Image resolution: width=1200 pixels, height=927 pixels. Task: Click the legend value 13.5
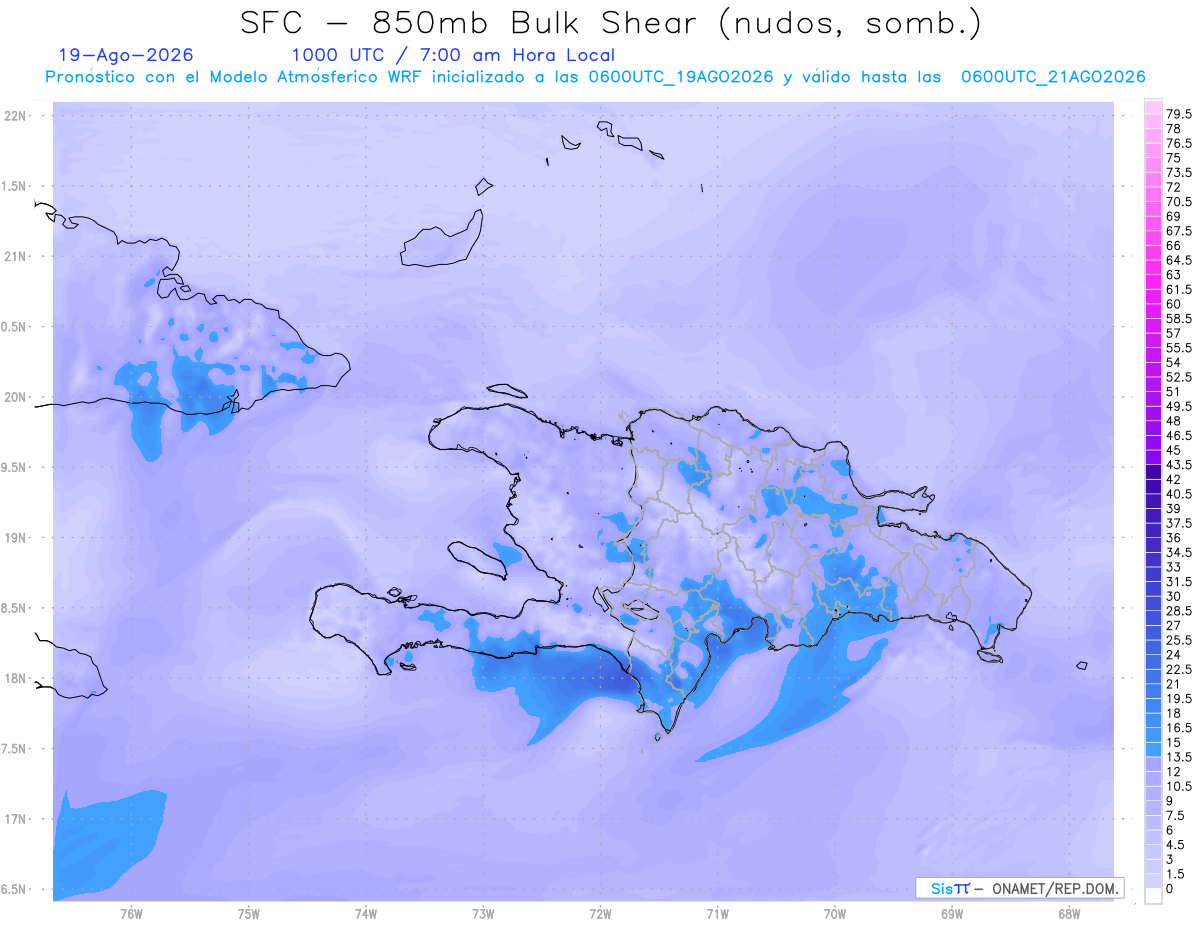pos(1179,756)
